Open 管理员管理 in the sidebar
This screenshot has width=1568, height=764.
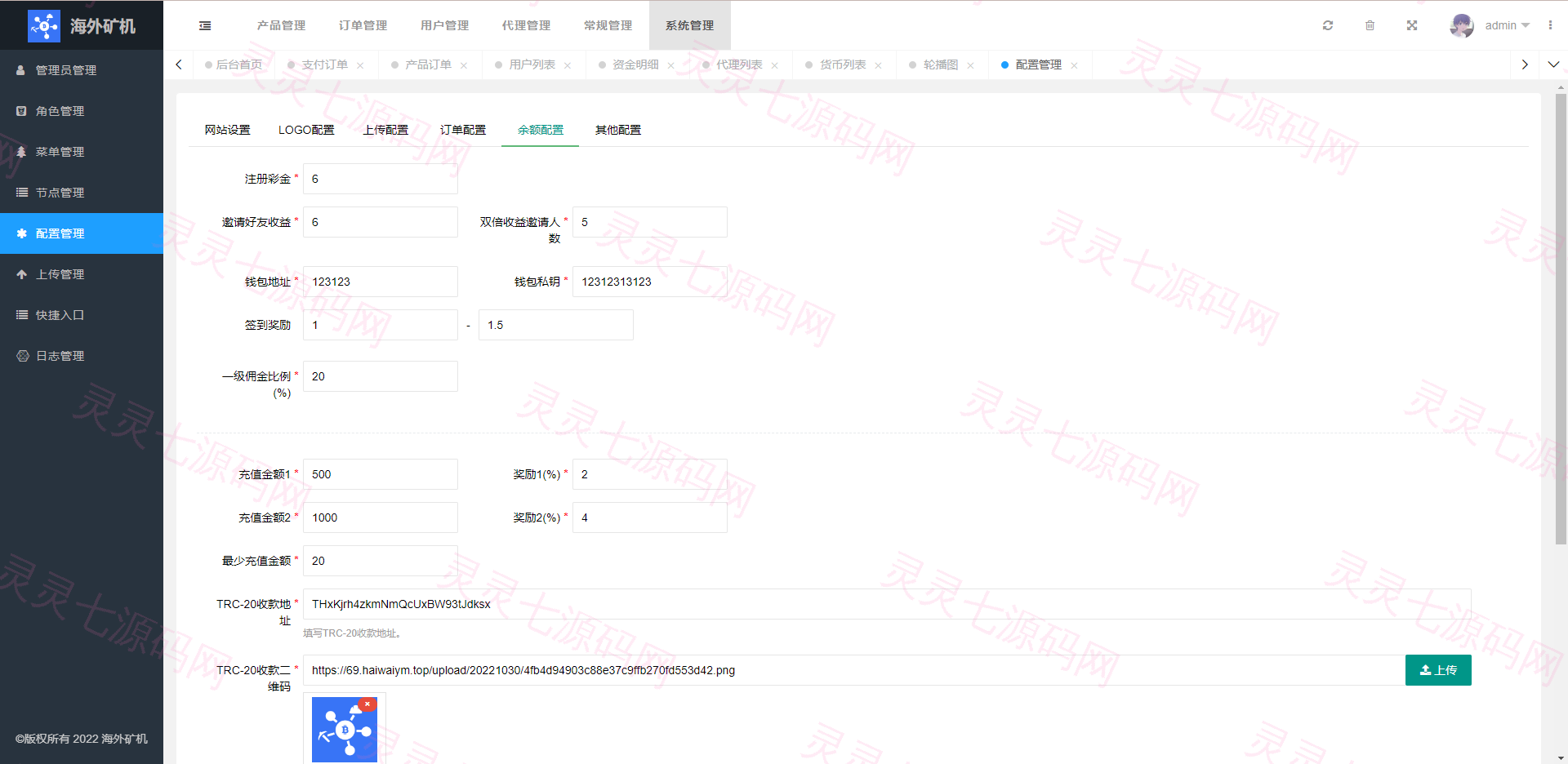(x=82, y=70)
